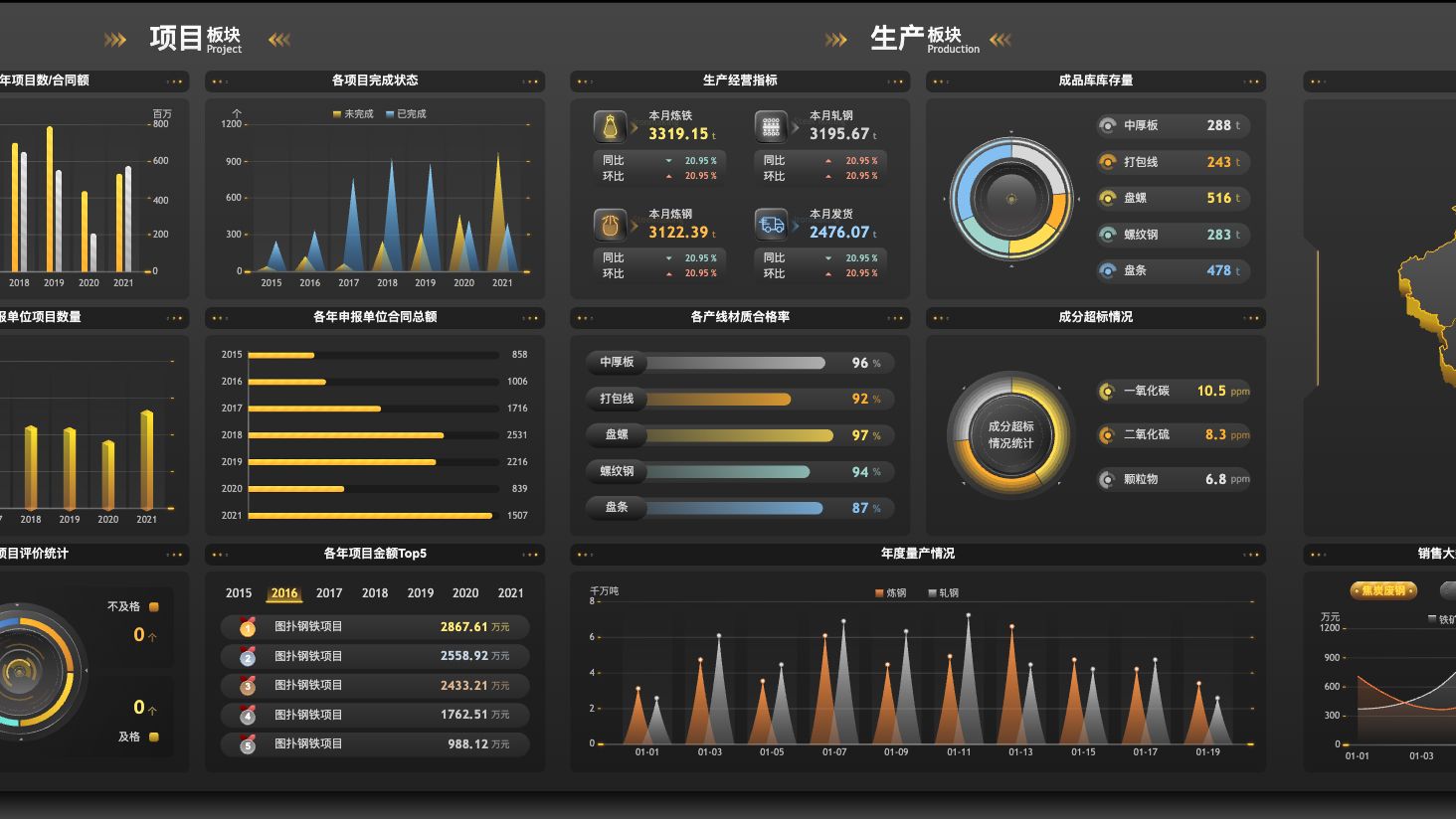Click the 本月轧钢 rolling mill icon
Viewport: 1456px width, 819px height.
tap(771, 127)
